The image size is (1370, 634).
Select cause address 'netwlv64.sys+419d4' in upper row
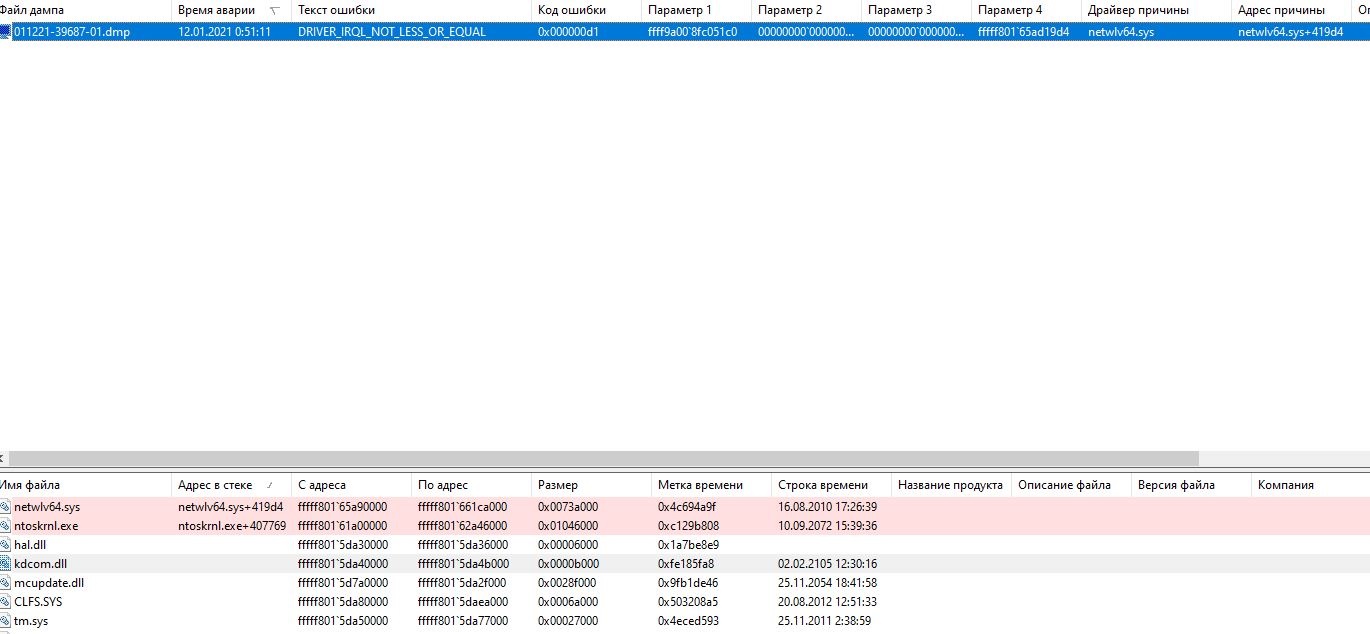[1290, 32]
